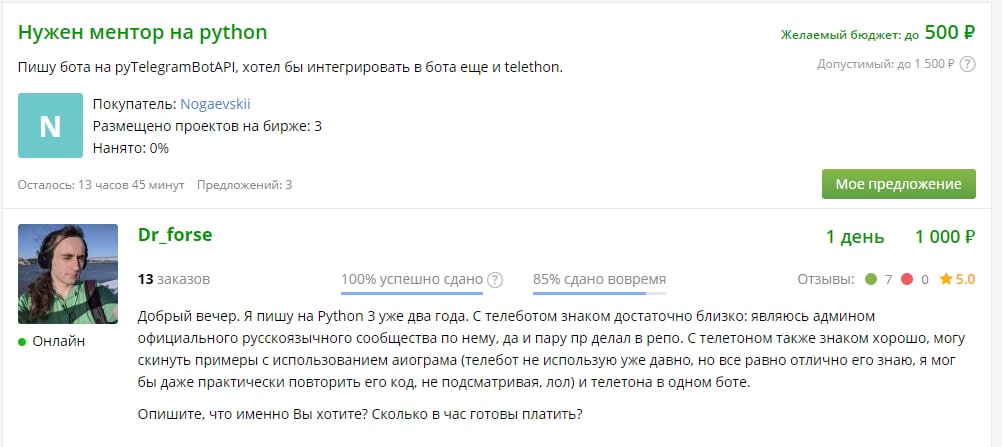Click the help icon beside allowed budget
This screenshot has height=447, width=1002.
click(967, 65)
